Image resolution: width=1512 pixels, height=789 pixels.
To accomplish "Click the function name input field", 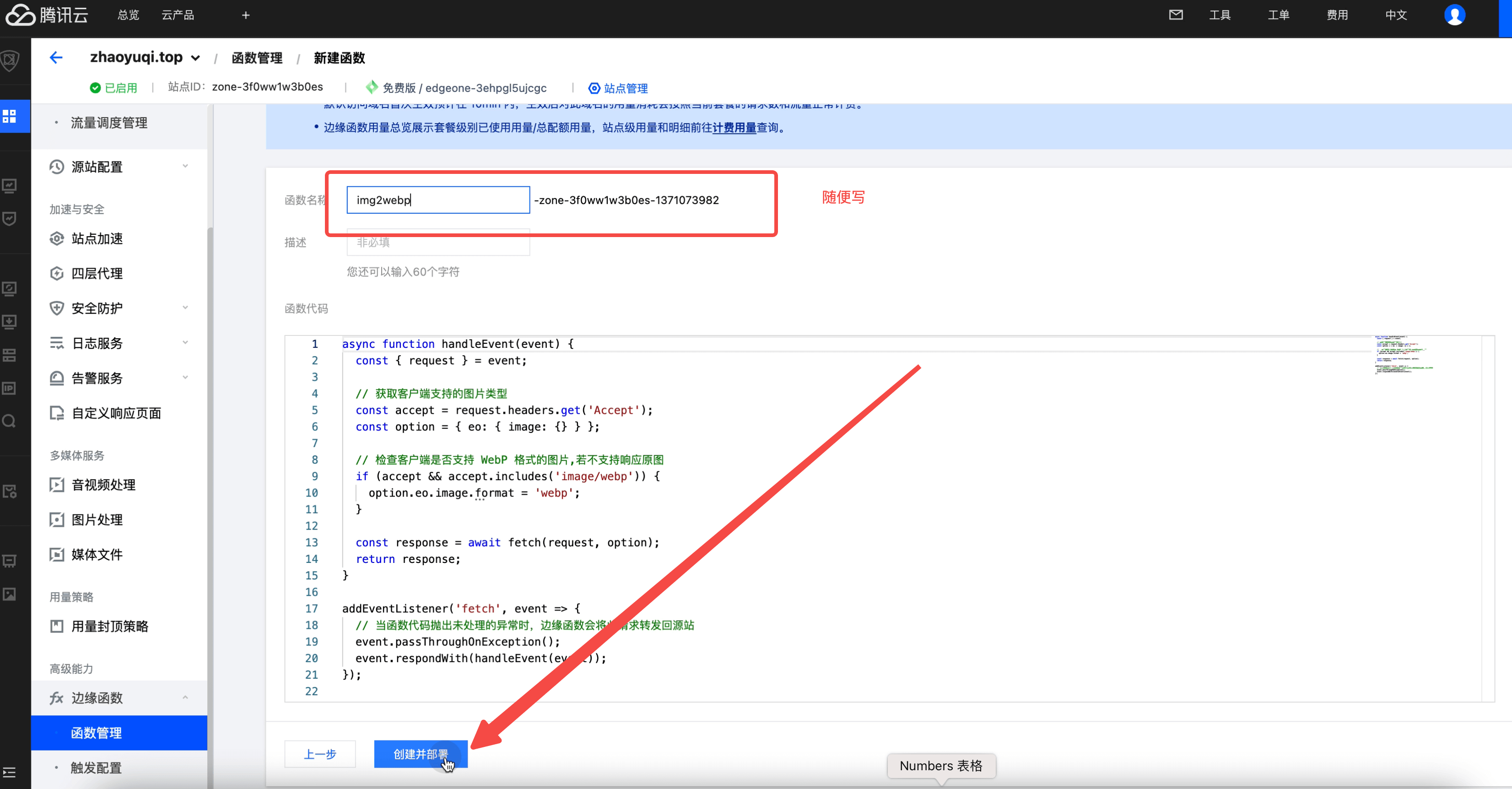I will pyautogui.click(x=438, y=200).
